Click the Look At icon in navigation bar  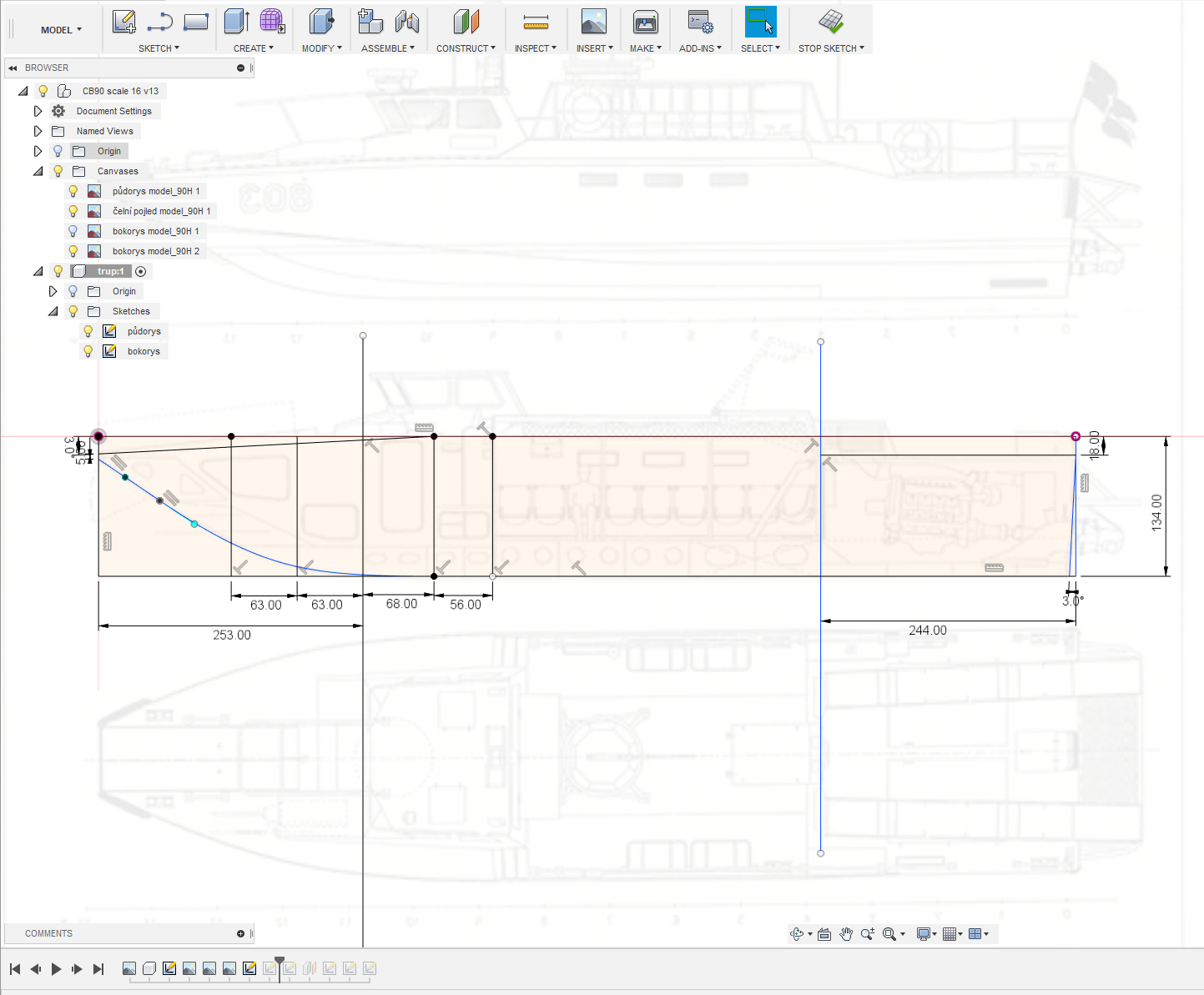pyautogui.click(x=824, y=934)
